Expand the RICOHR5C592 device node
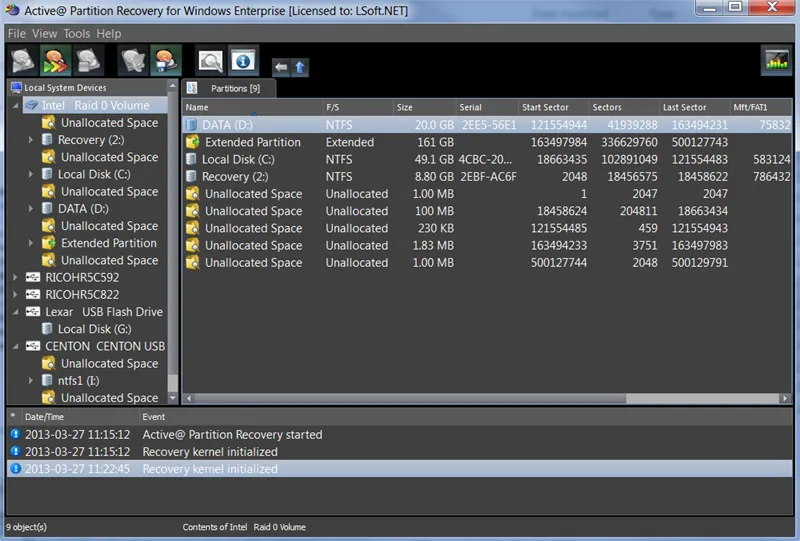The image size is (800, 541). pyautogui.click(x=15, y=277)
